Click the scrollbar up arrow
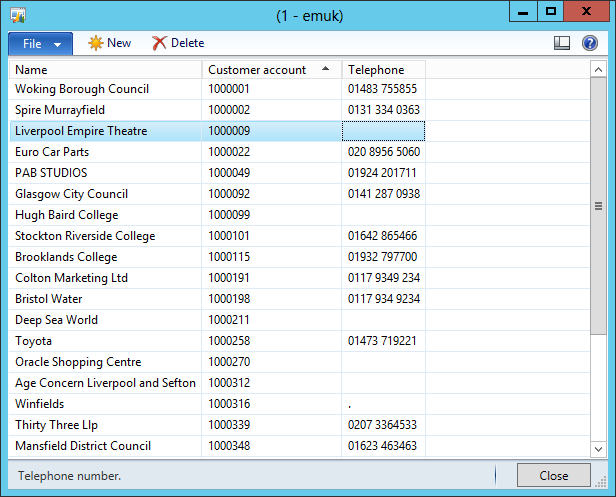Viewport: 616px width, 497px height. tap(598, 70)
